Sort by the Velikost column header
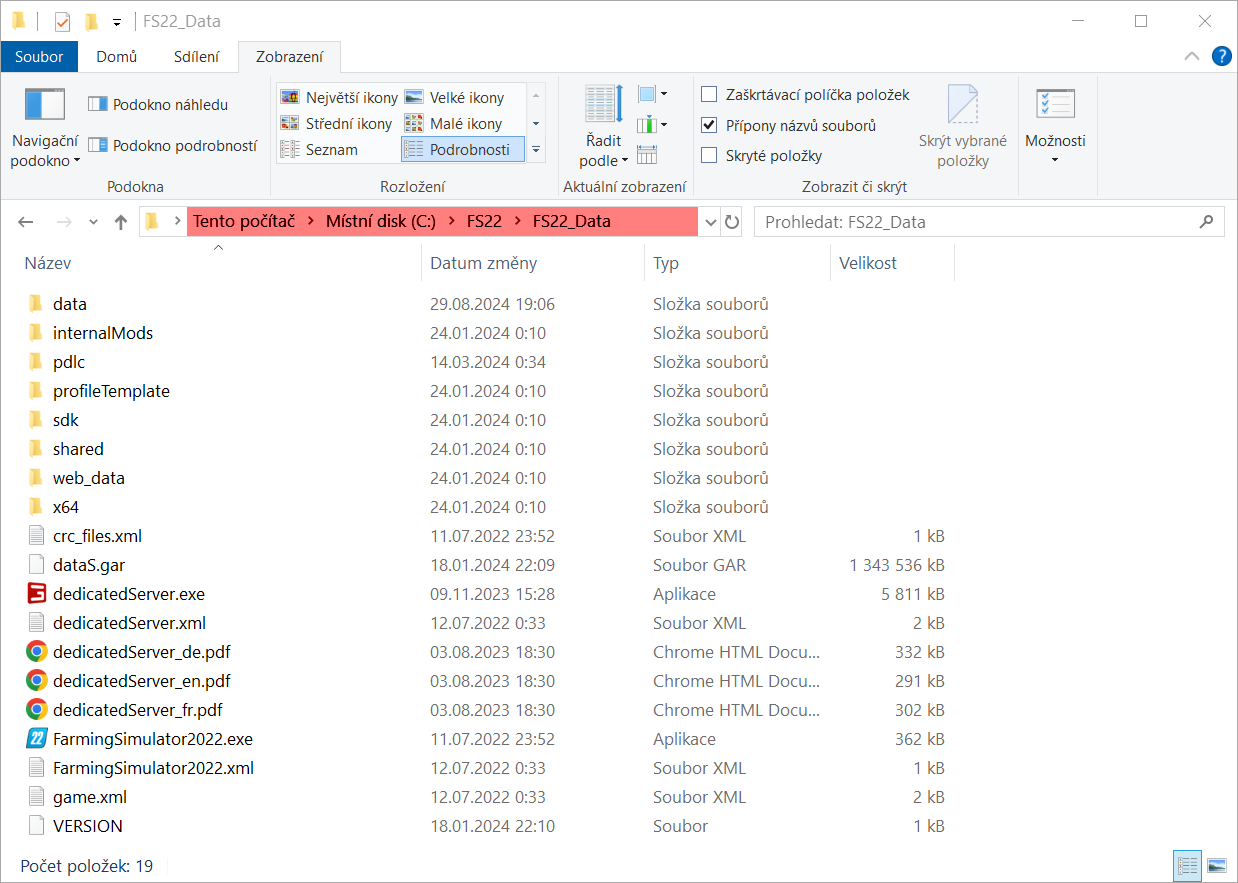 click(x=893, y=263)
